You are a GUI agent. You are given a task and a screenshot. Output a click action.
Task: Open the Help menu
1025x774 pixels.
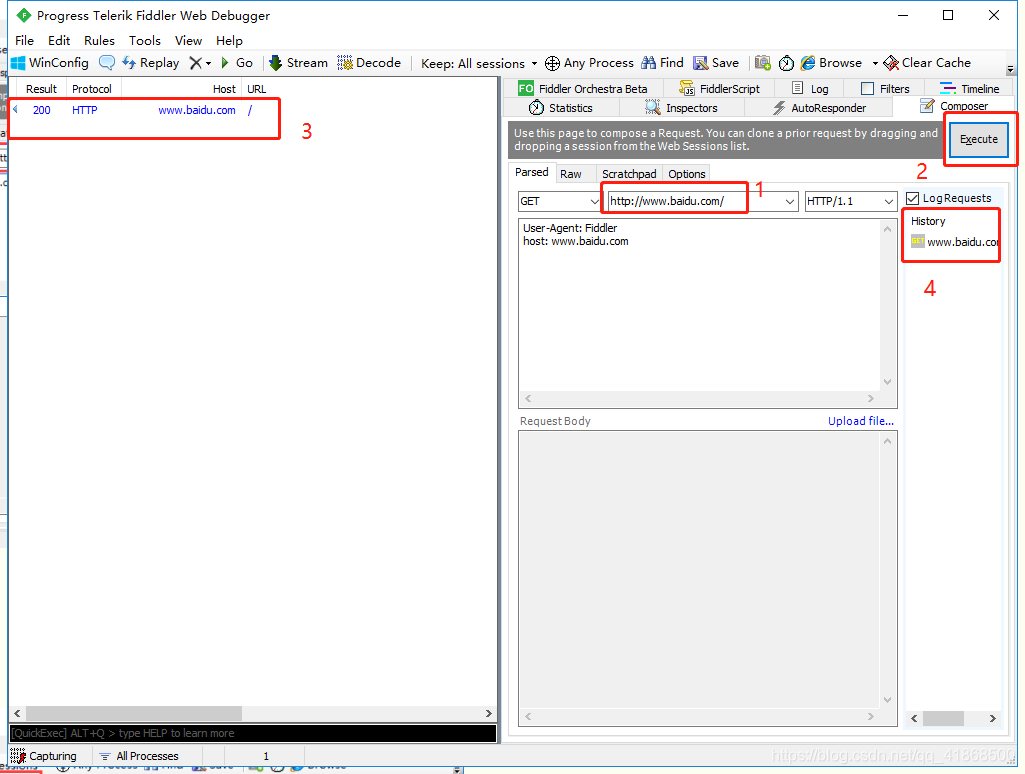click(229, 41)
